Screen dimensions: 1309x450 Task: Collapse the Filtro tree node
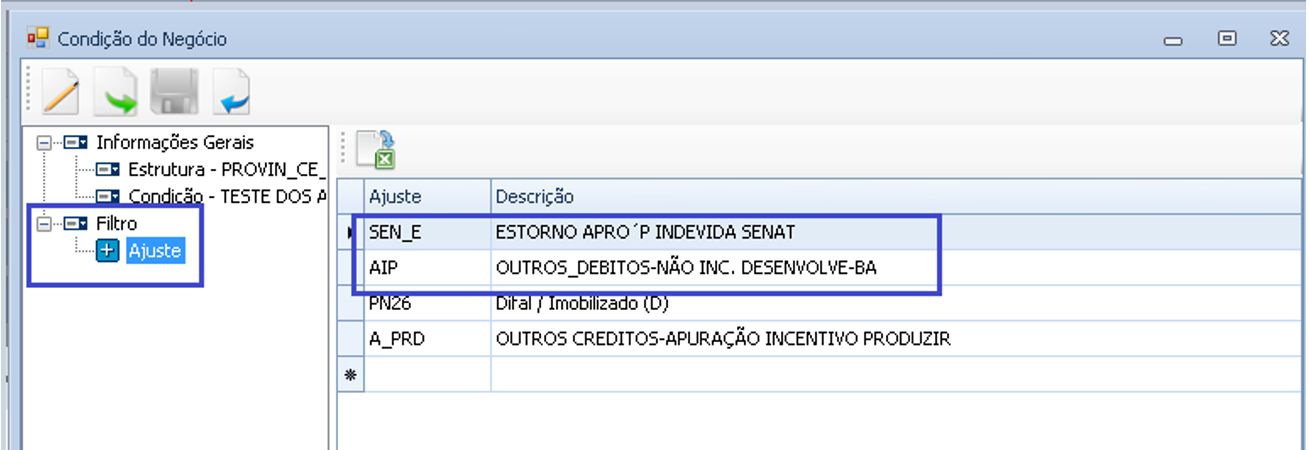(43, 224)
